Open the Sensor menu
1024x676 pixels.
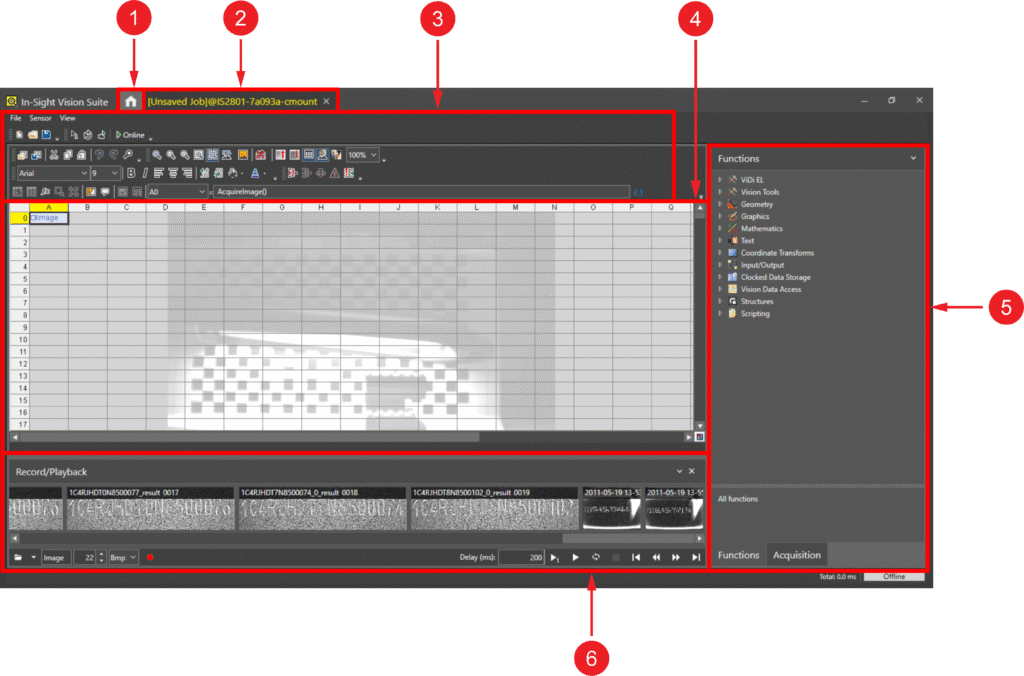(40, 118)
